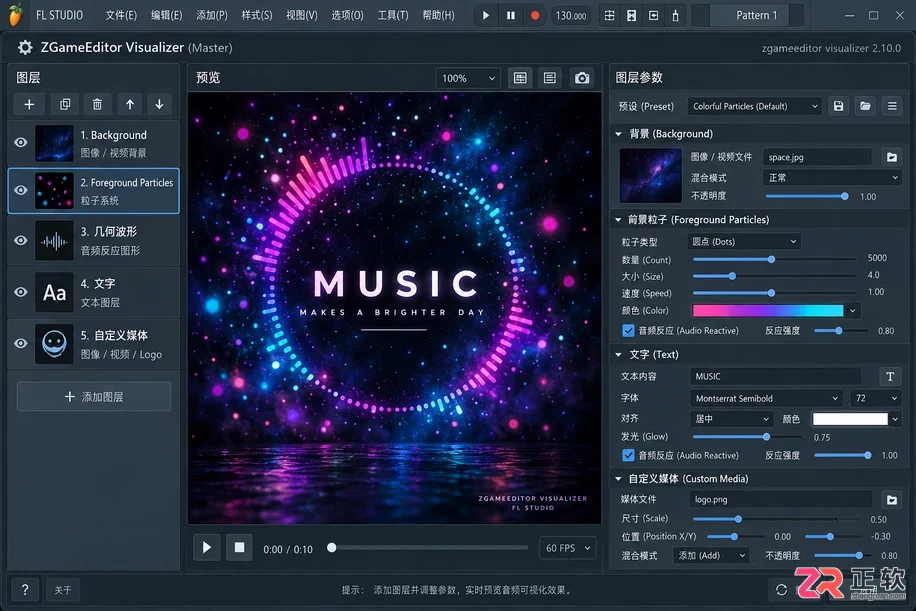Click the particle color gradient swatch
The height and width of the screenshot is (611, 916).
tap(768, 310)
